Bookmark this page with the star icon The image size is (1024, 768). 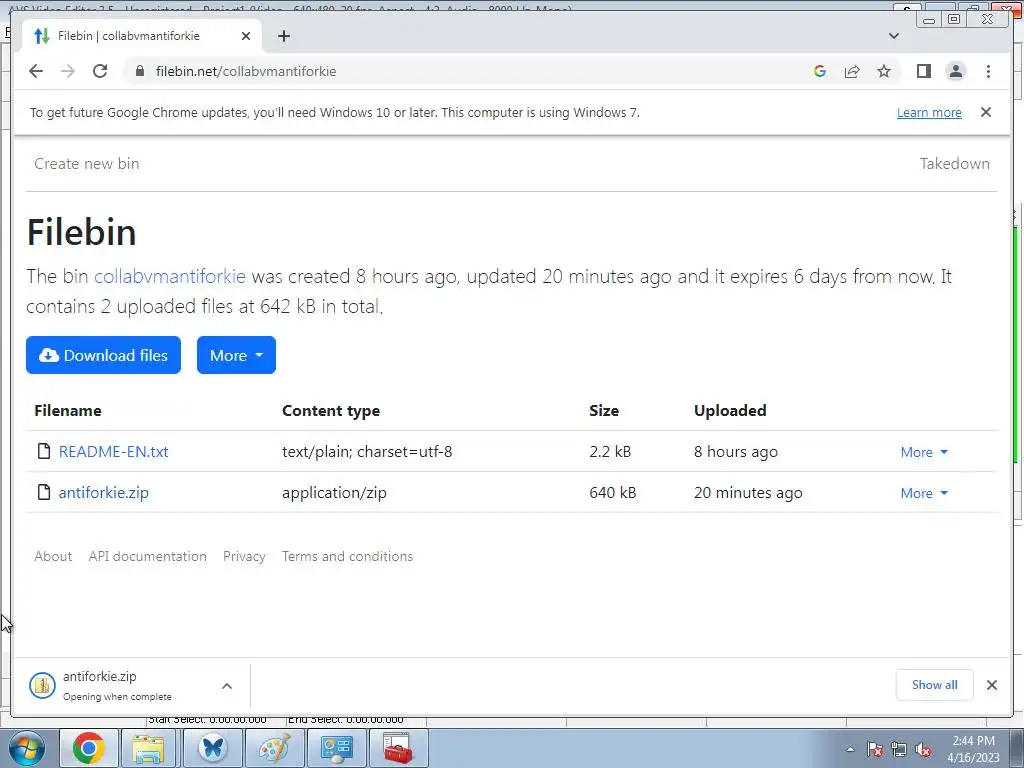click(x=884, y=71)
